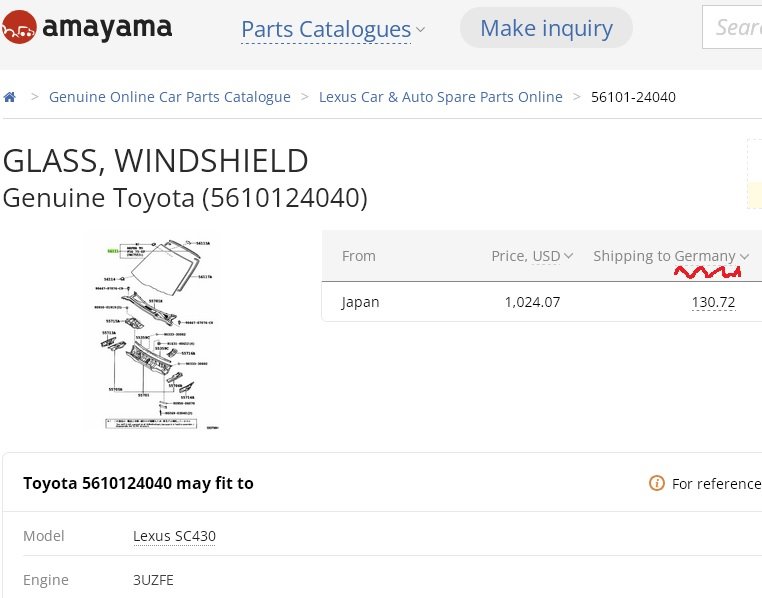Go to Genuine Online Car Parts Catalogue
The image size is (762, 598).
tap(170, 97)
